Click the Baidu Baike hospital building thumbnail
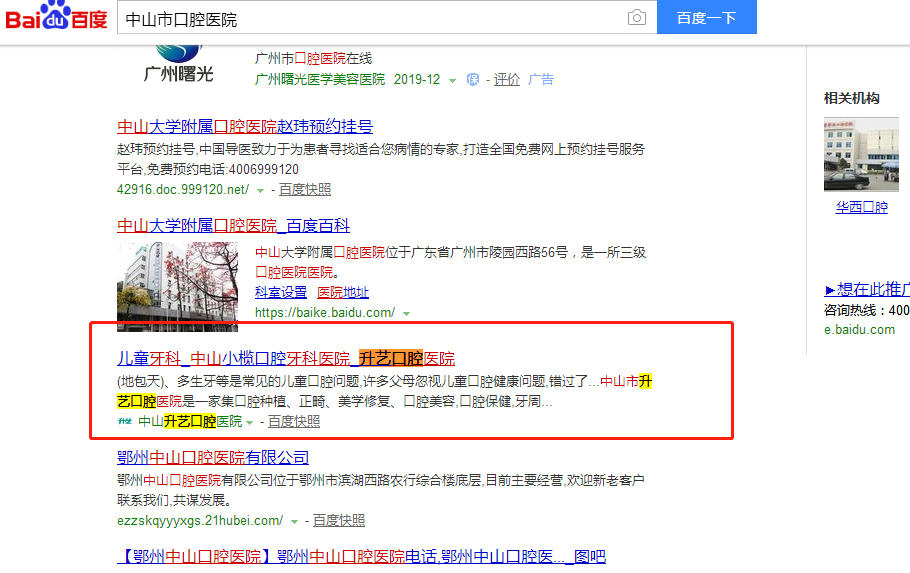The width and height of the screenshot is (910, 573). click(178, 287)
